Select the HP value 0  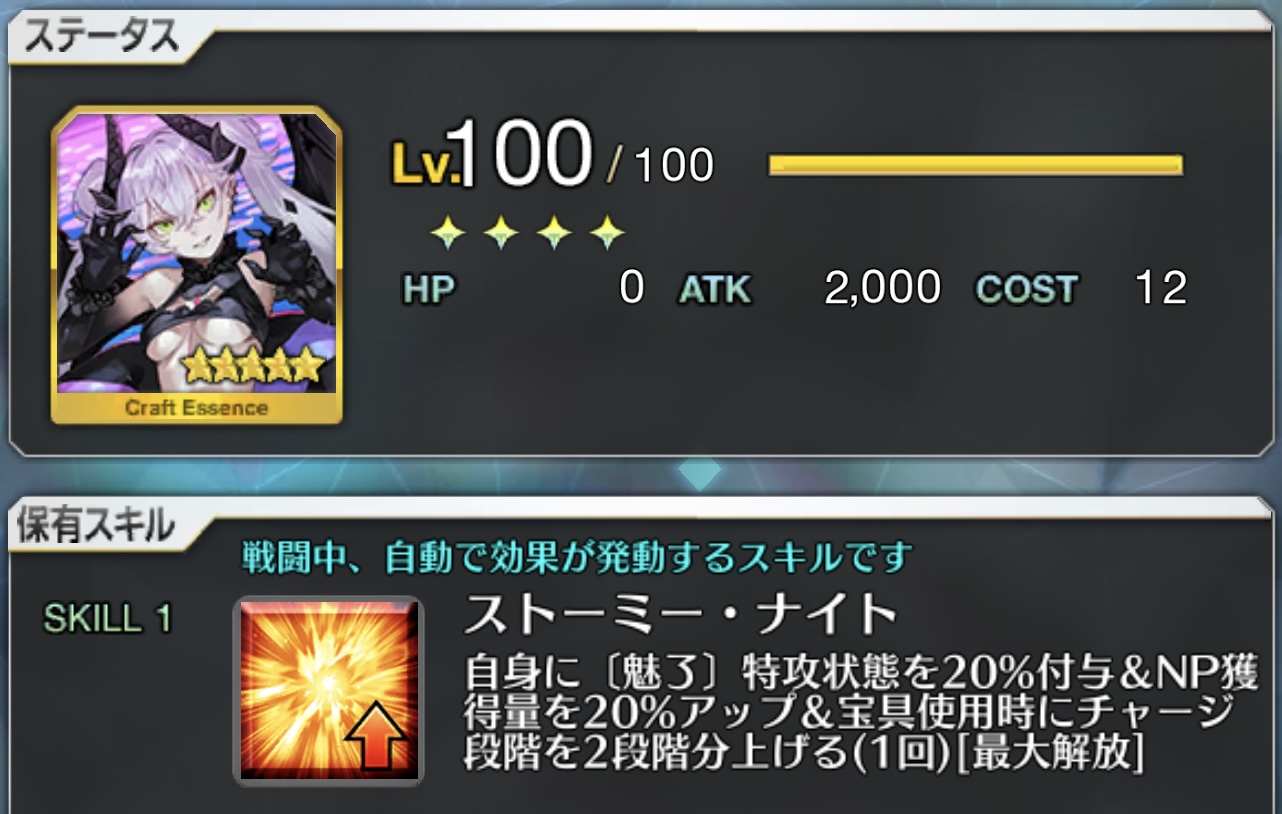(x=631, y=288)
